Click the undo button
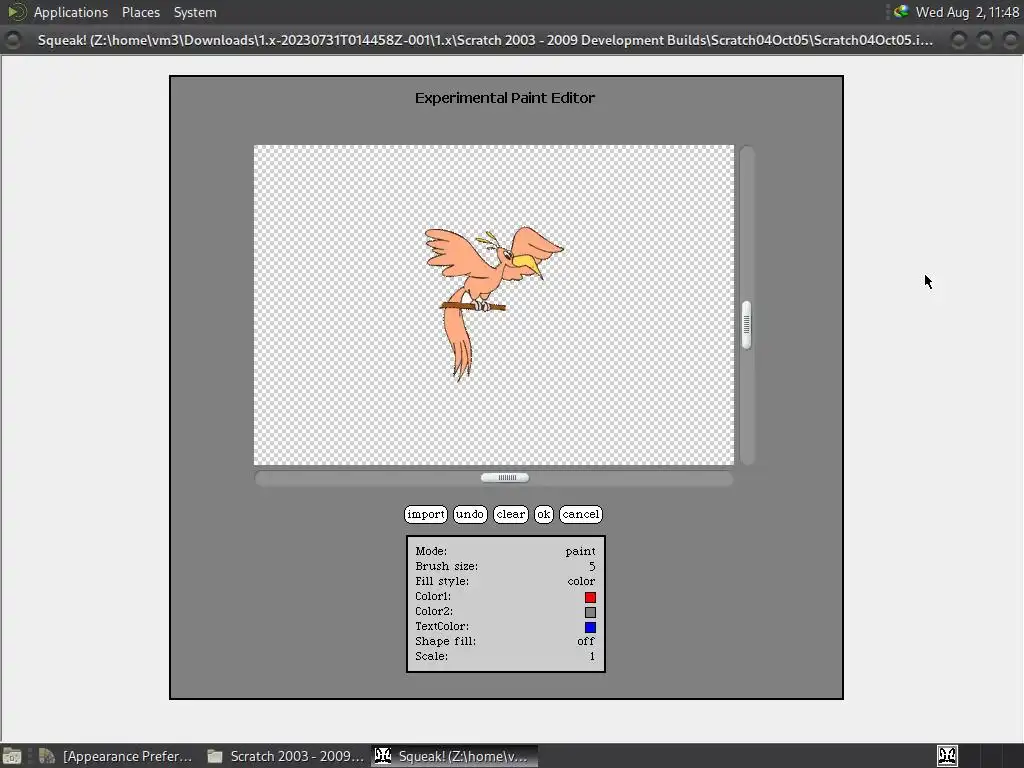The image size is (1024, 768). (470, 514)
